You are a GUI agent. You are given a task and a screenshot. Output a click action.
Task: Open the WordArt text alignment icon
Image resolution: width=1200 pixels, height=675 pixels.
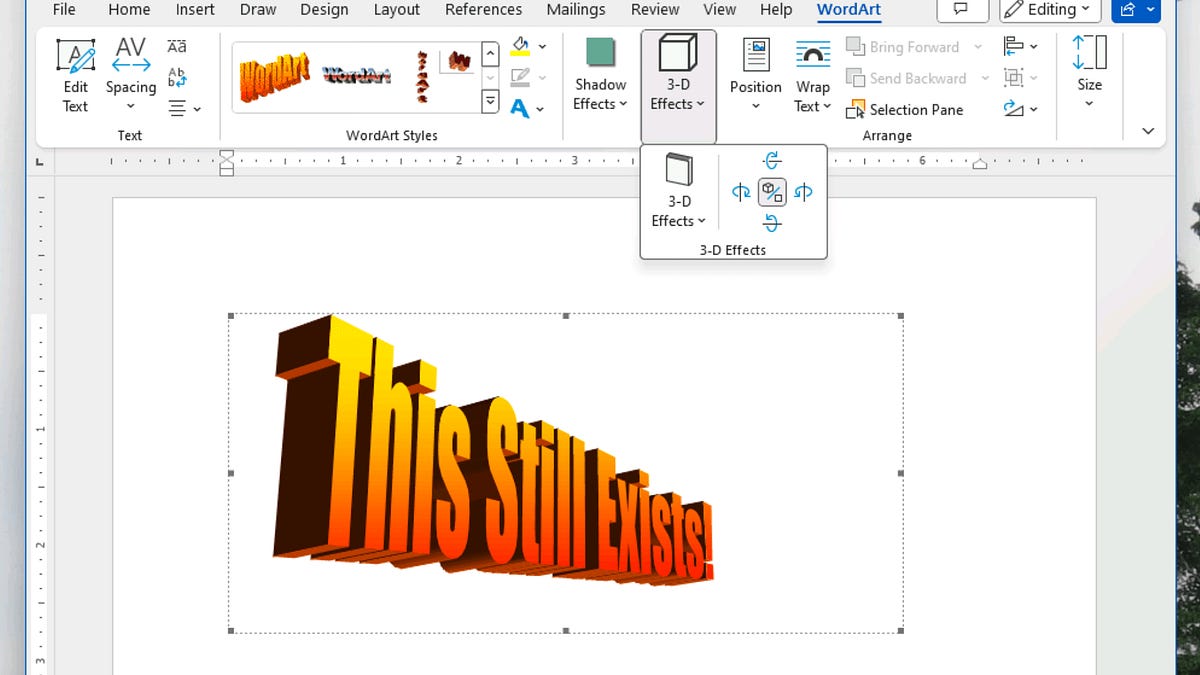point(177,108)
